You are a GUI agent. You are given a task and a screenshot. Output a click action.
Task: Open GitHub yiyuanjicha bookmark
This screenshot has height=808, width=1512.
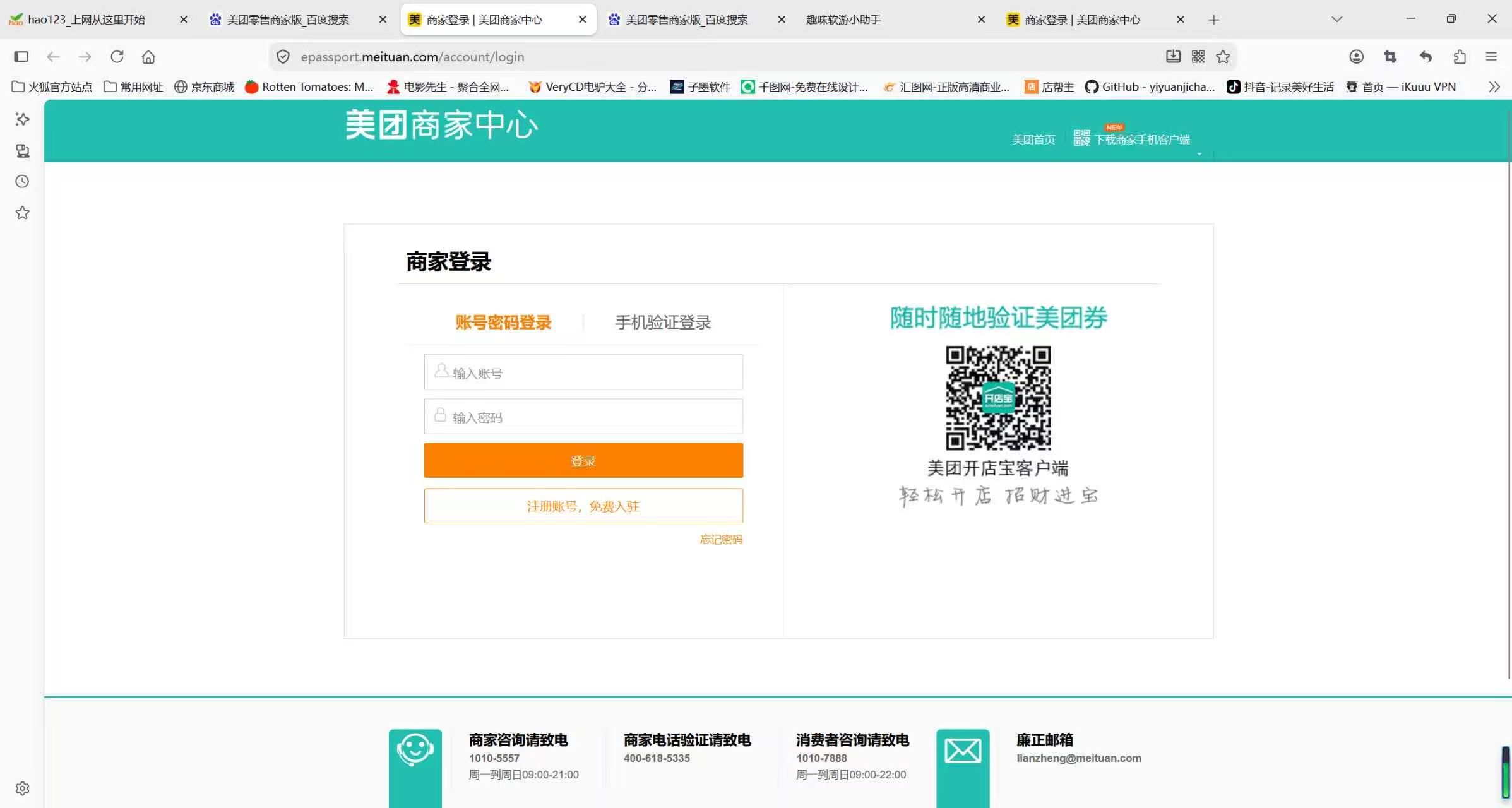pos(1150,87)
